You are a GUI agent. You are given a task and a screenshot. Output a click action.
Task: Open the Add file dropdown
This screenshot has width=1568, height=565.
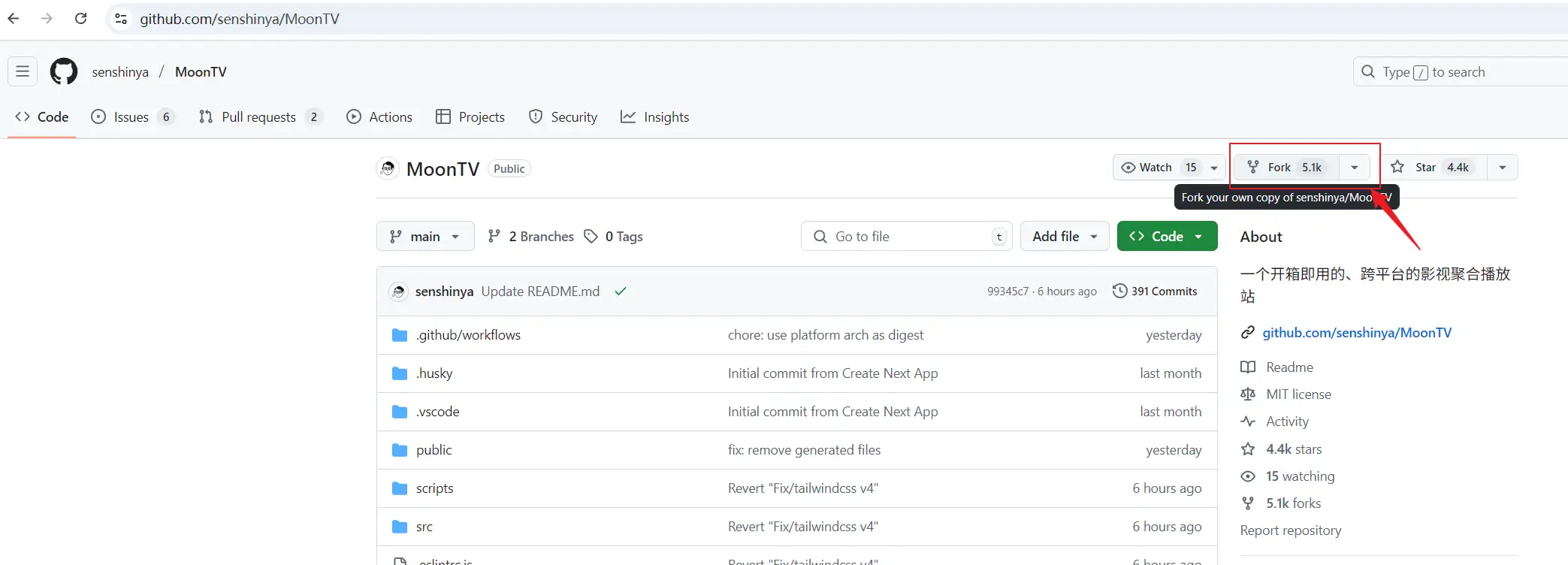1065,236
